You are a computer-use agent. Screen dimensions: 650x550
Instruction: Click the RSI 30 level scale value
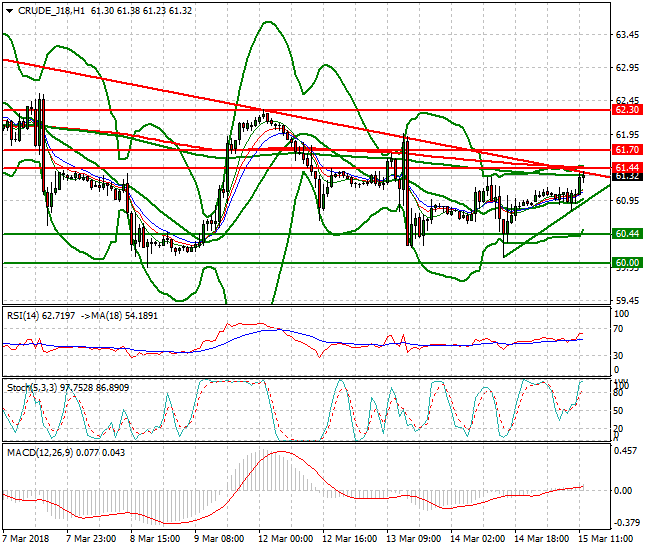[618, 356]
